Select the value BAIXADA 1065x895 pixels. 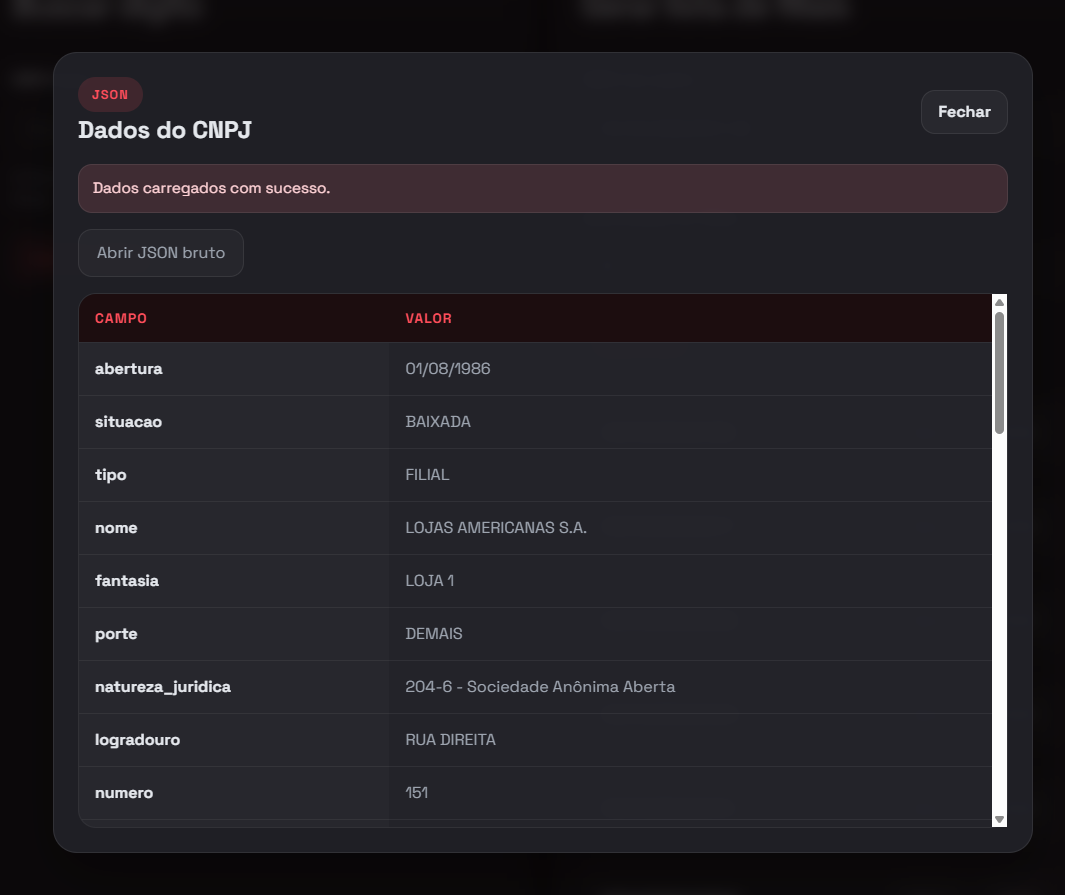pyautogui.click(x=438, y=422)
